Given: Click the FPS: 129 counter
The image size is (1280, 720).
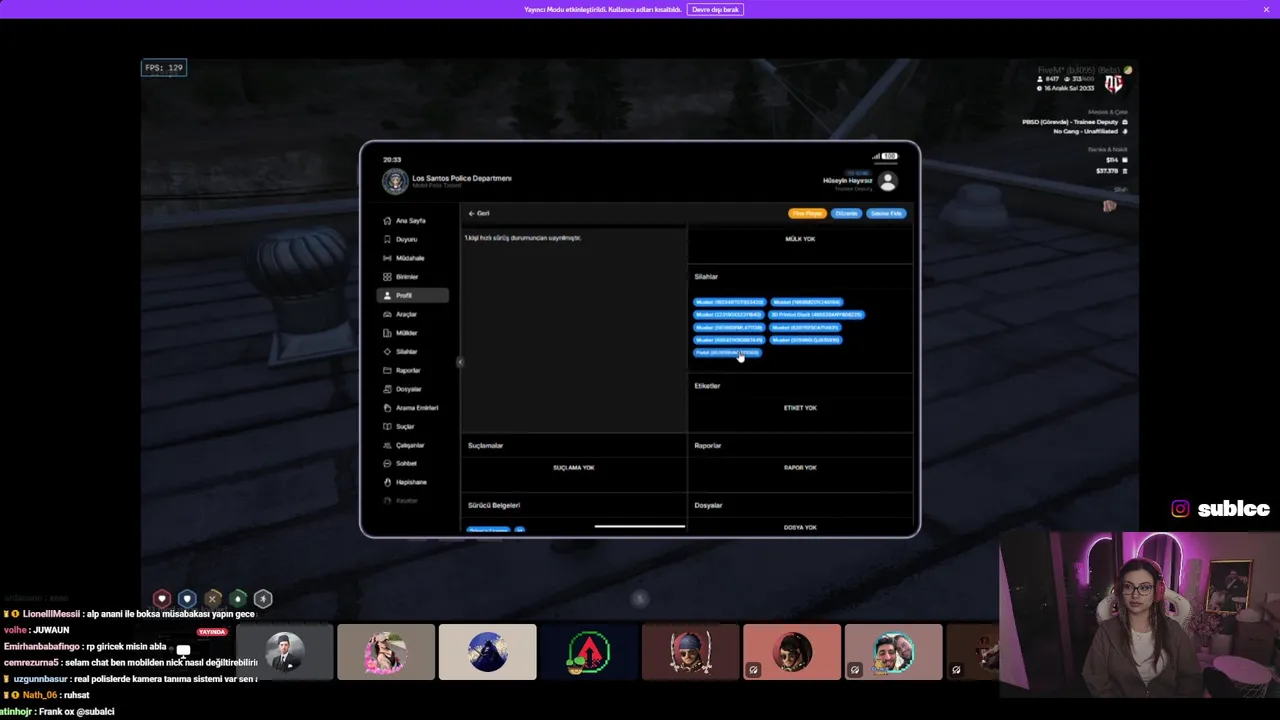Looking at the screenshot, I should click(x=164, y=68).
